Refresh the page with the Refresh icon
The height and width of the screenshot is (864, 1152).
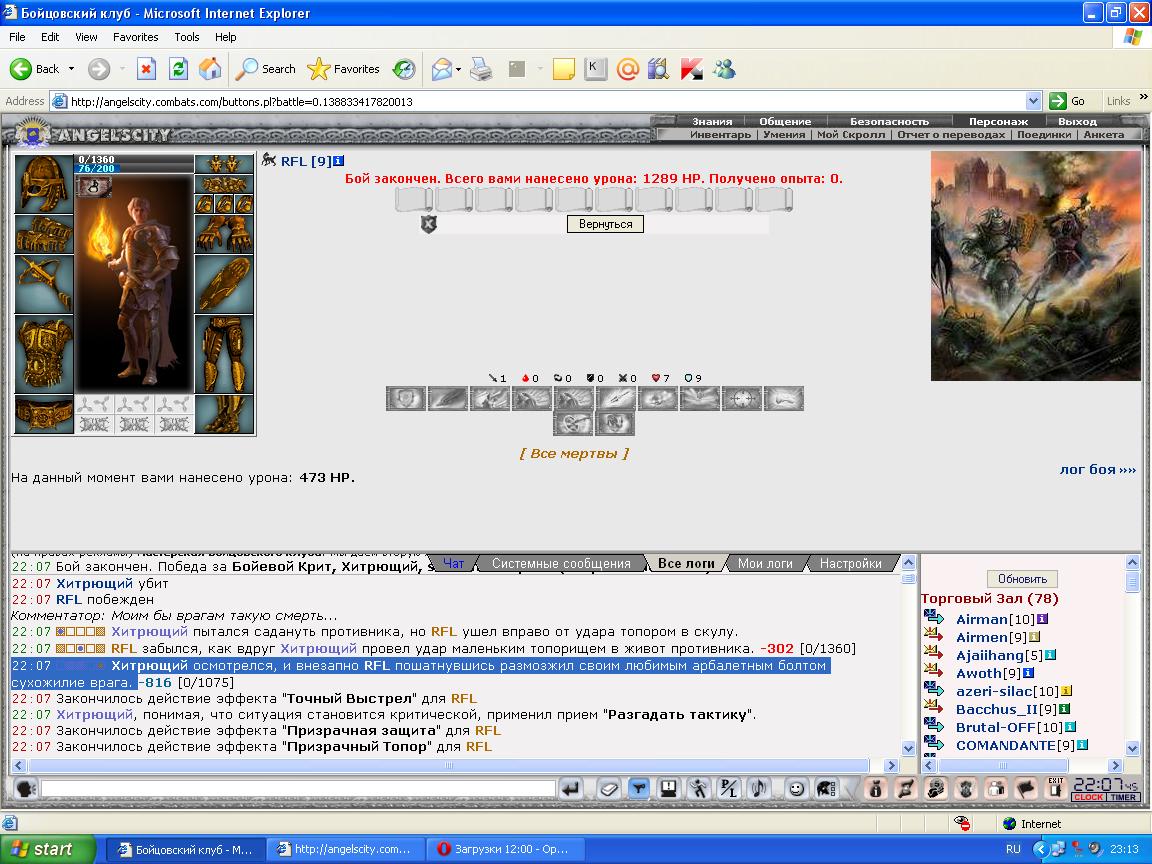click(178, 69)
